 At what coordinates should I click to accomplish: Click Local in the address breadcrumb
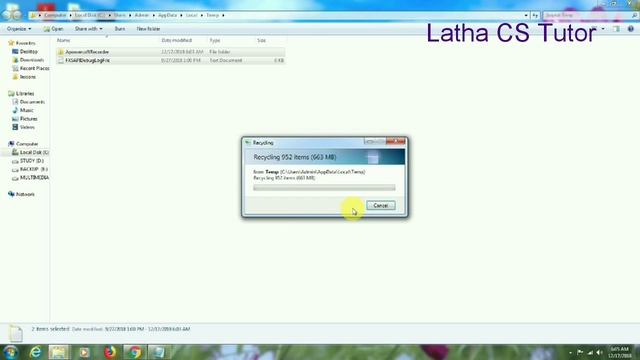pyautogui.click(x=191, y=15)
